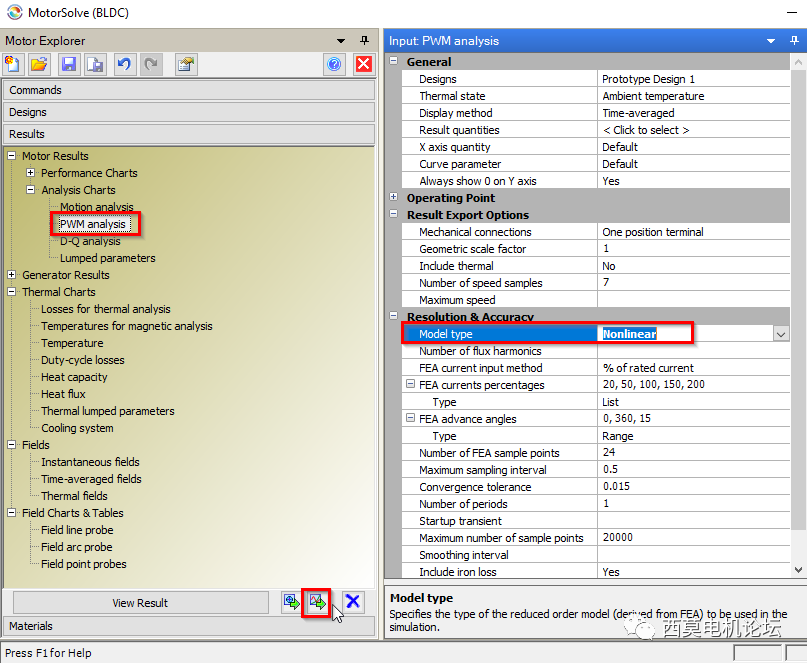Click the Save As (copy) toolbar icon

[95, 64]
